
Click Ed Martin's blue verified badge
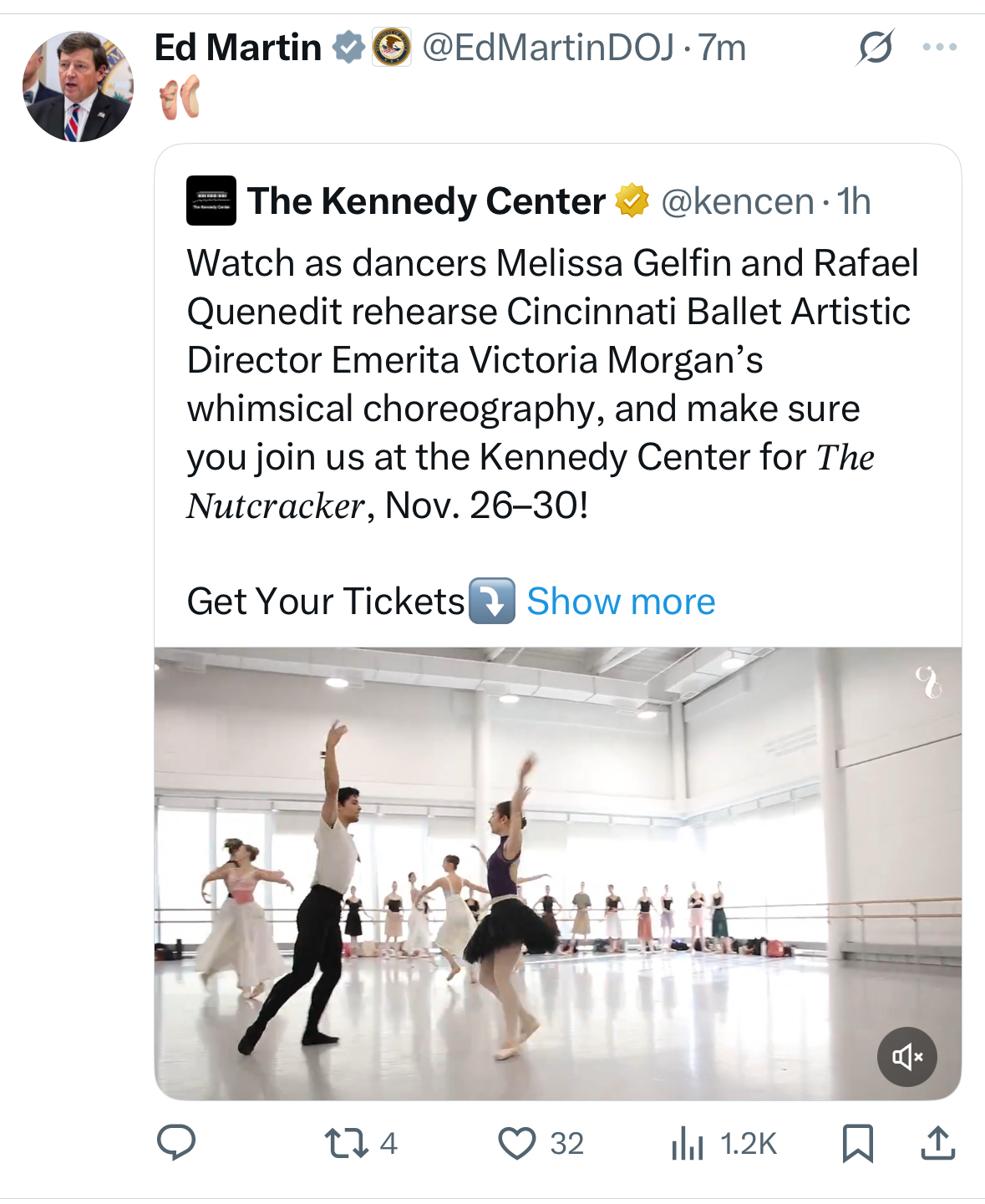(348, 48)
